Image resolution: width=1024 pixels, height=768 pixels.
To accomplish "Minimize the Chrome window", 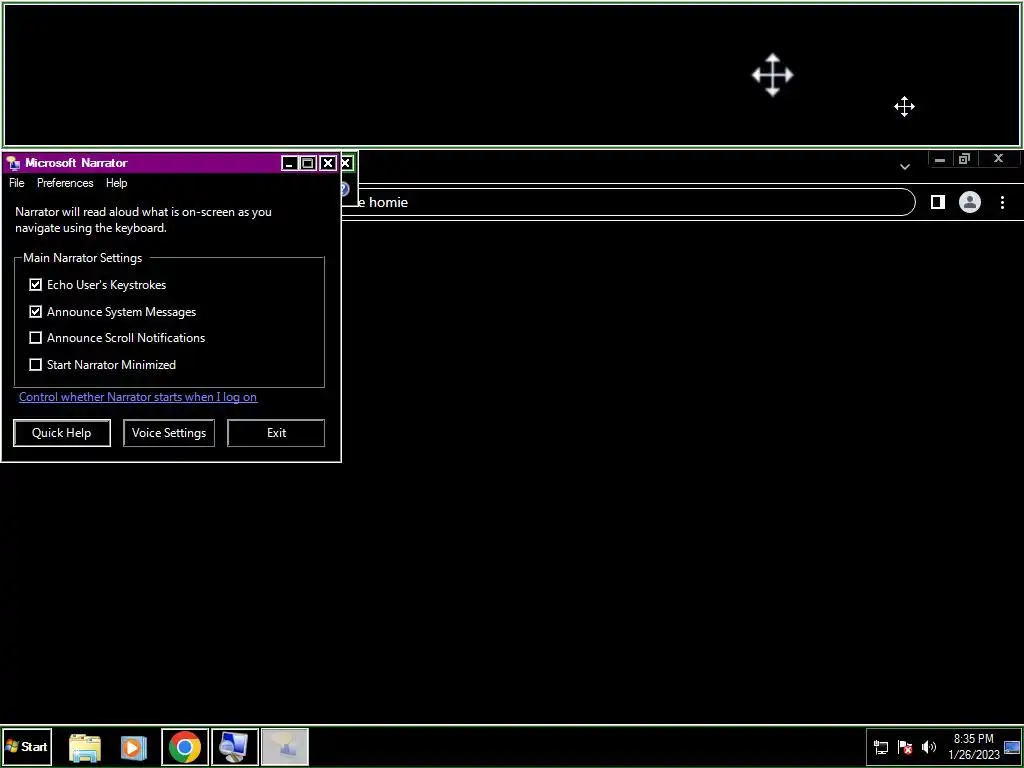I will point(939,159).
